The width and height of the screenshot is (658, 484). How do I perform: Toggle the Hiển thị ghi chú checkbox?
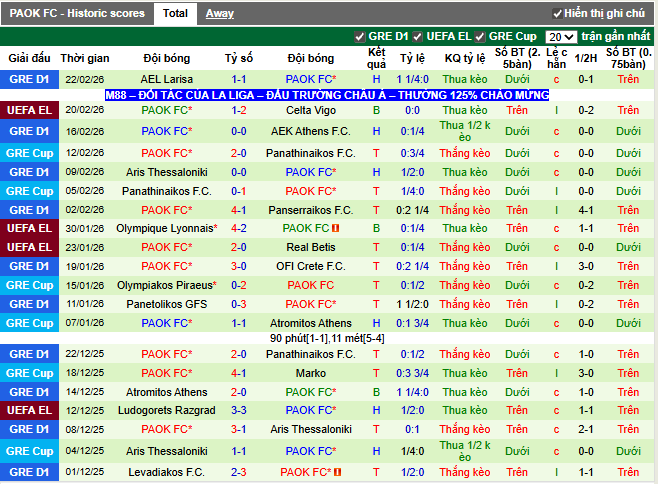coord(557,14)
